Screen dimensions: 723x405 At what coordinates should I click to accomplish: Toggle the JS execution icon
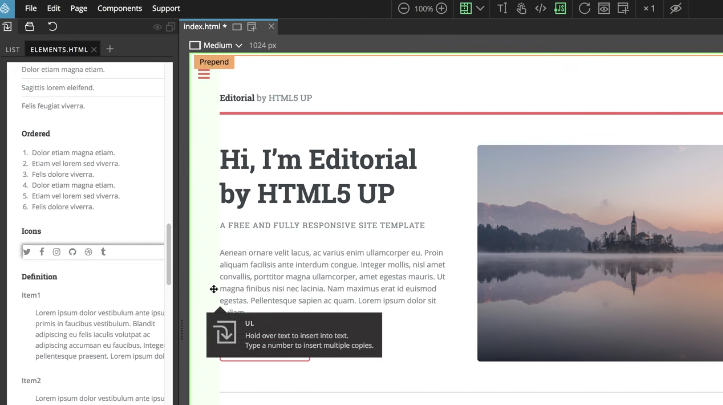pyautogui.click(x=560, y=8)
